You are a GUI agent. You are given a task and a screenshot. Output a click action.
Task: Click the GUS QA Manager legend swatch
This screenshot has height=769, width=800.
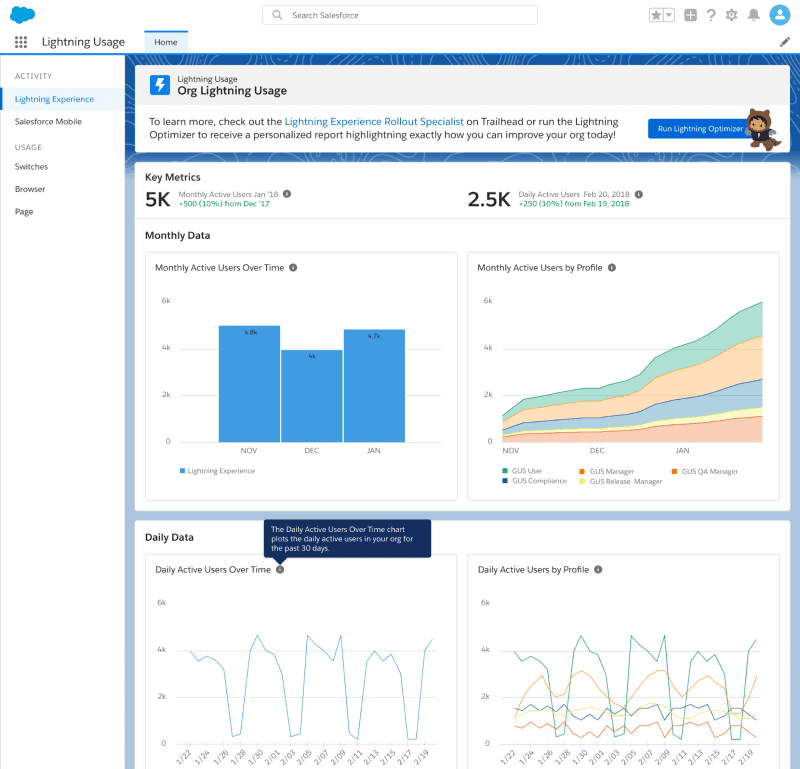tap(674, 471)
